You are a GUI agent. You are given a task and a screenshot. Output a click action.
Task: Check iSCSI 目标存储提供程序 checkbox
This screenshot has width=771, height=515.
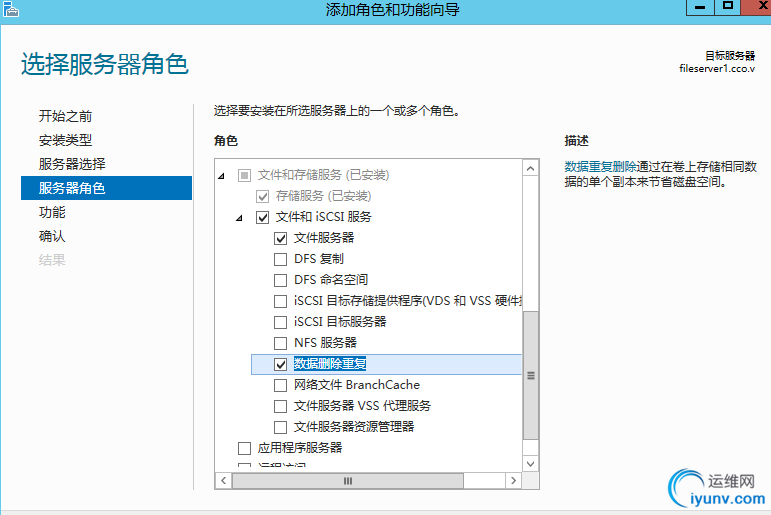pyautogui.click(x=280, y=301)
